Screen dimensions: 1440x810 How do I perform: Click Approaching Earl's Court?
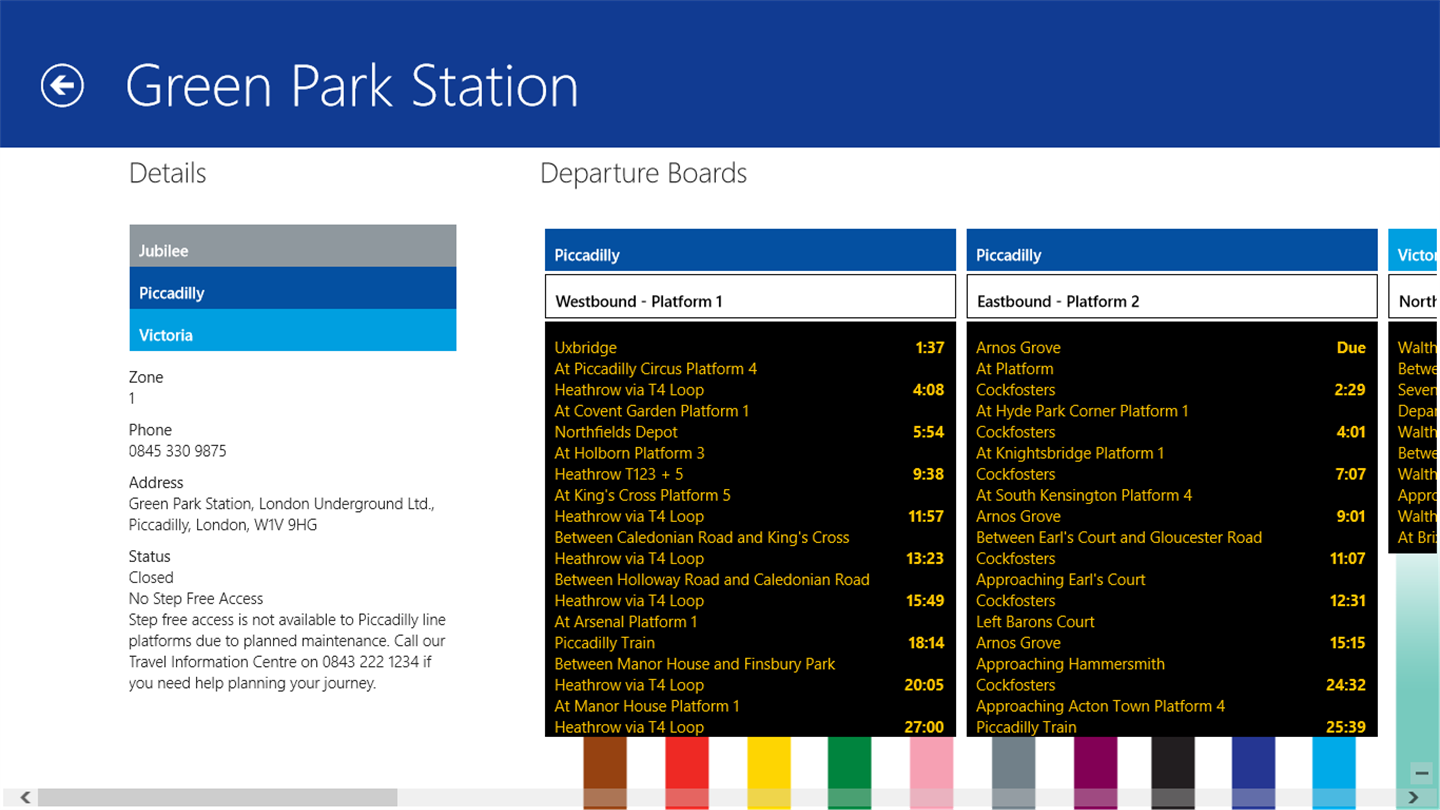(x=1061, y=579)
